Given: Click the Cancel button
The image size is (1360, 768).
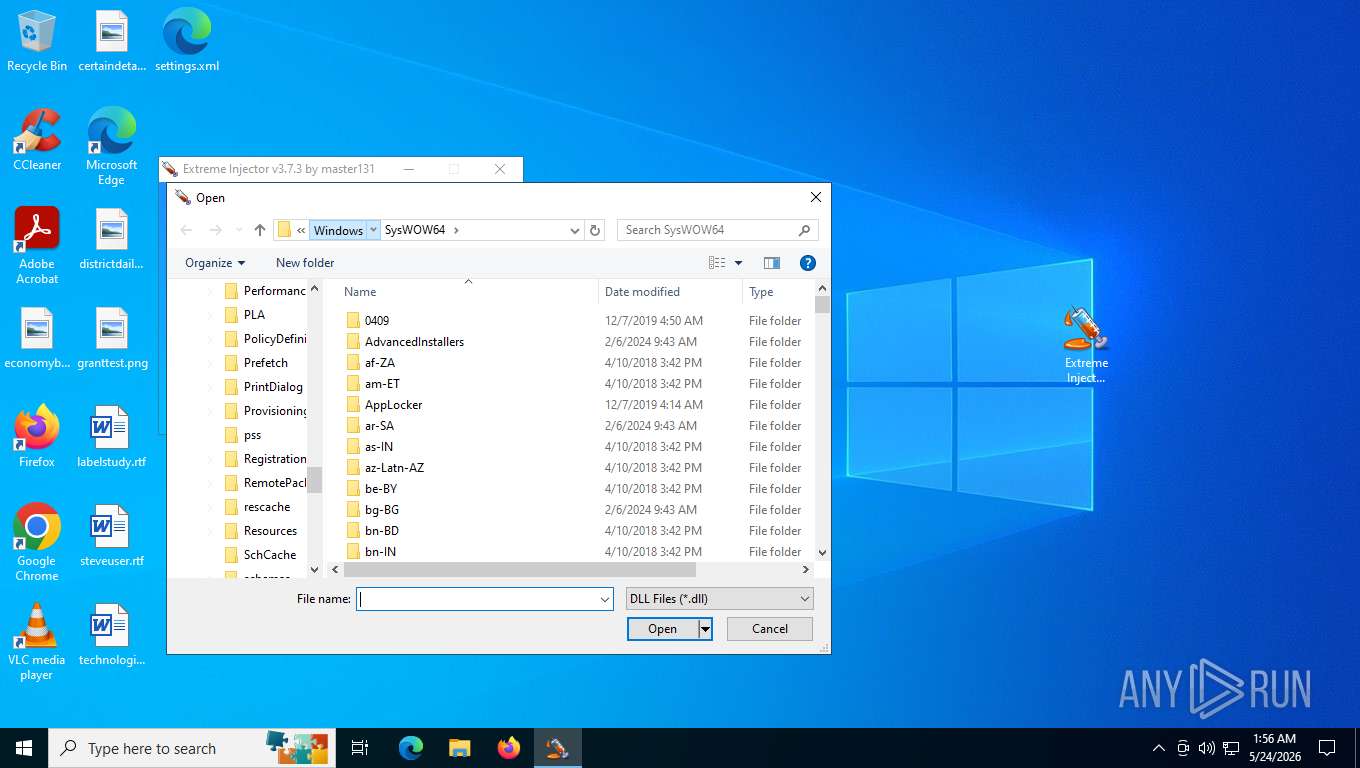Looking at the screenshot, I should (770, 629).
